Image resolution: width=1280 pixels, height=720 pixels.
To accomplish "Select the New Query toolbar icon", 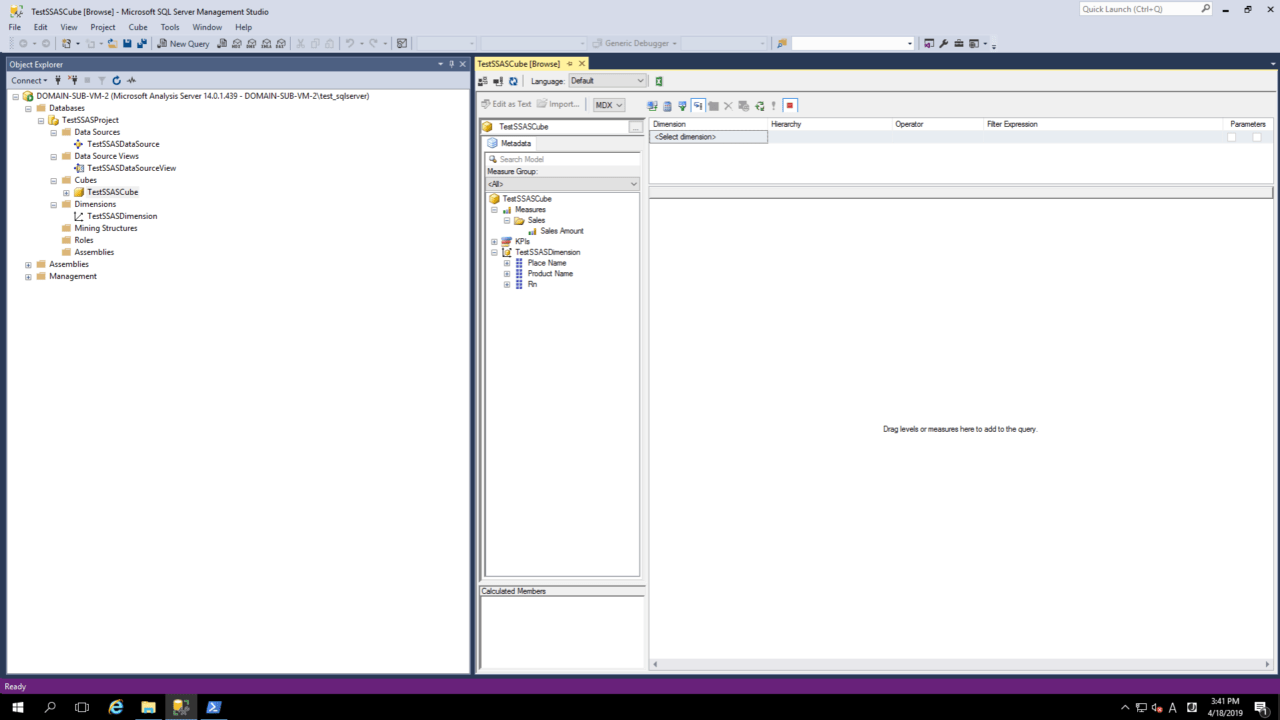I will click(186, 43).
